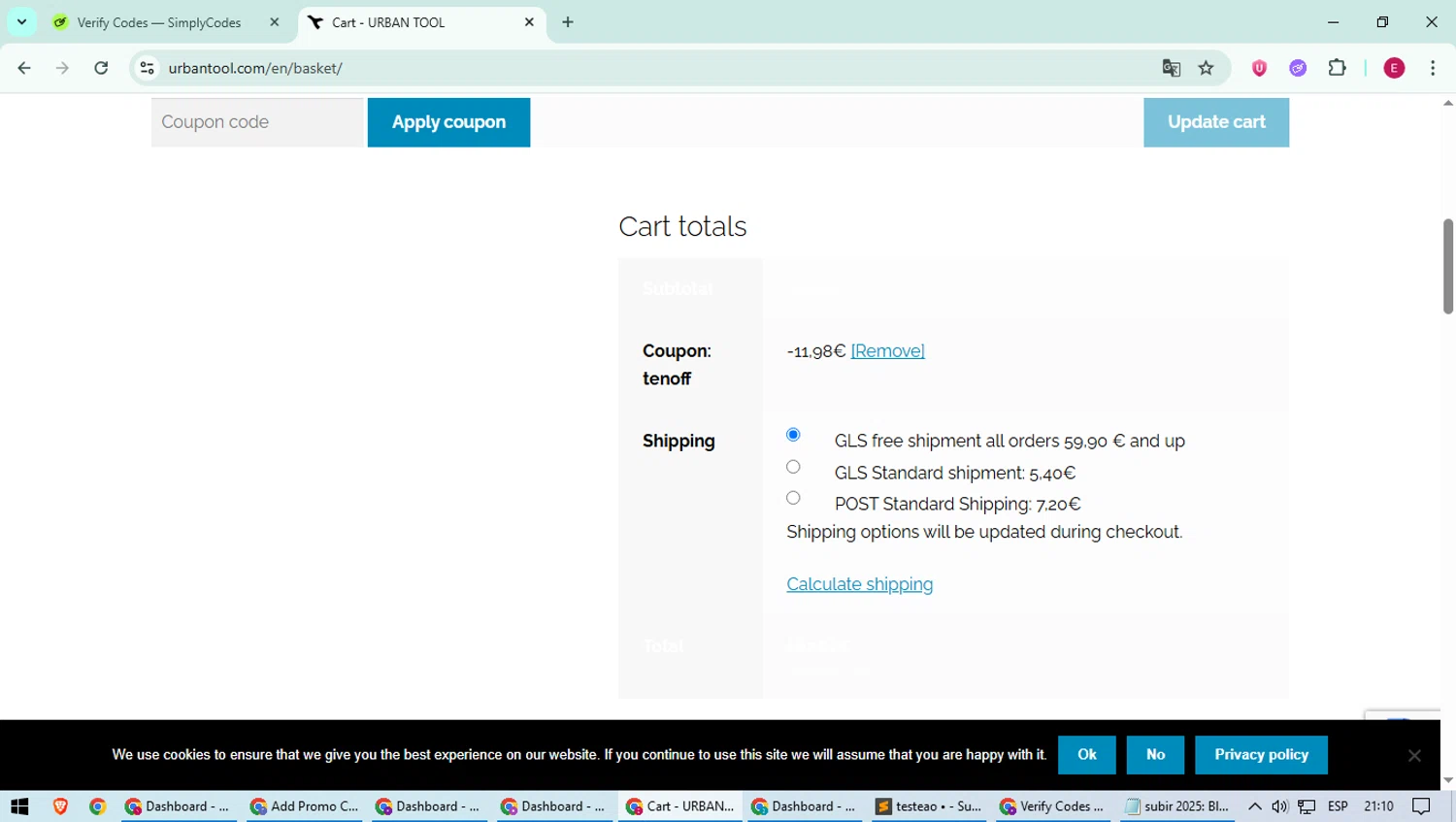Decline cookies with the No button
The width and height of the screenshot is (1456, 822).
[1155, 754]
